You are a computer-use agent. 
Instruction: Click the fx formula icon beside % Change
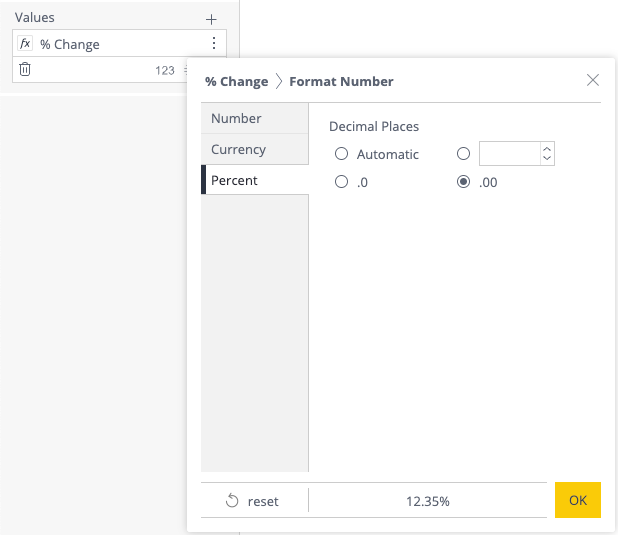[25, 44]
